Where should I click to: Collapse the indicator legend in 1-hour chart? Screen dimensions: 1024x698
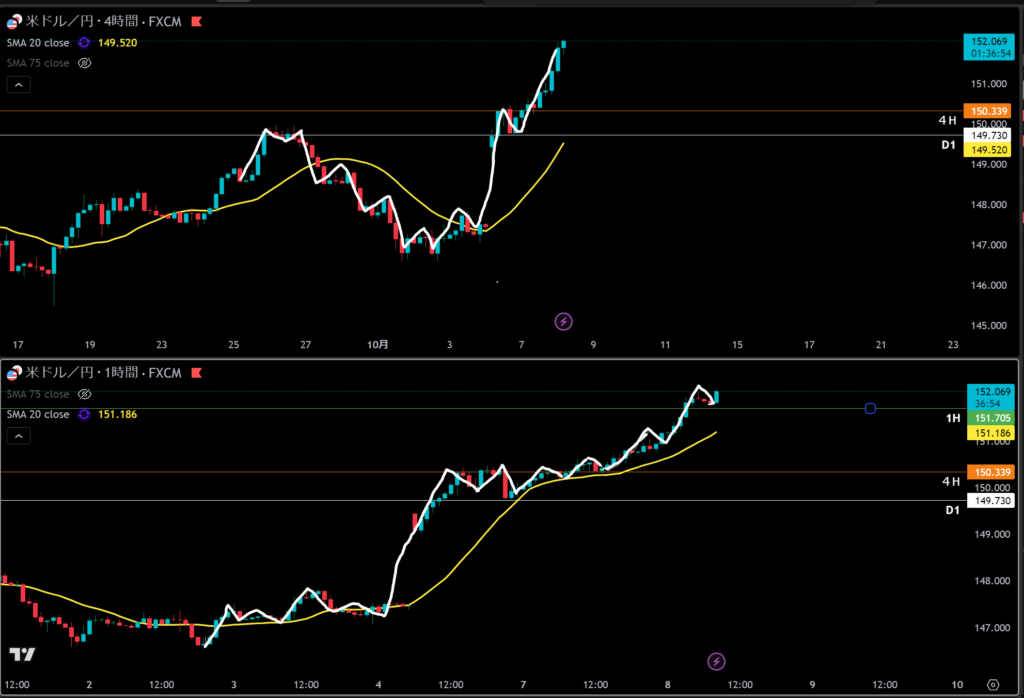20,436
